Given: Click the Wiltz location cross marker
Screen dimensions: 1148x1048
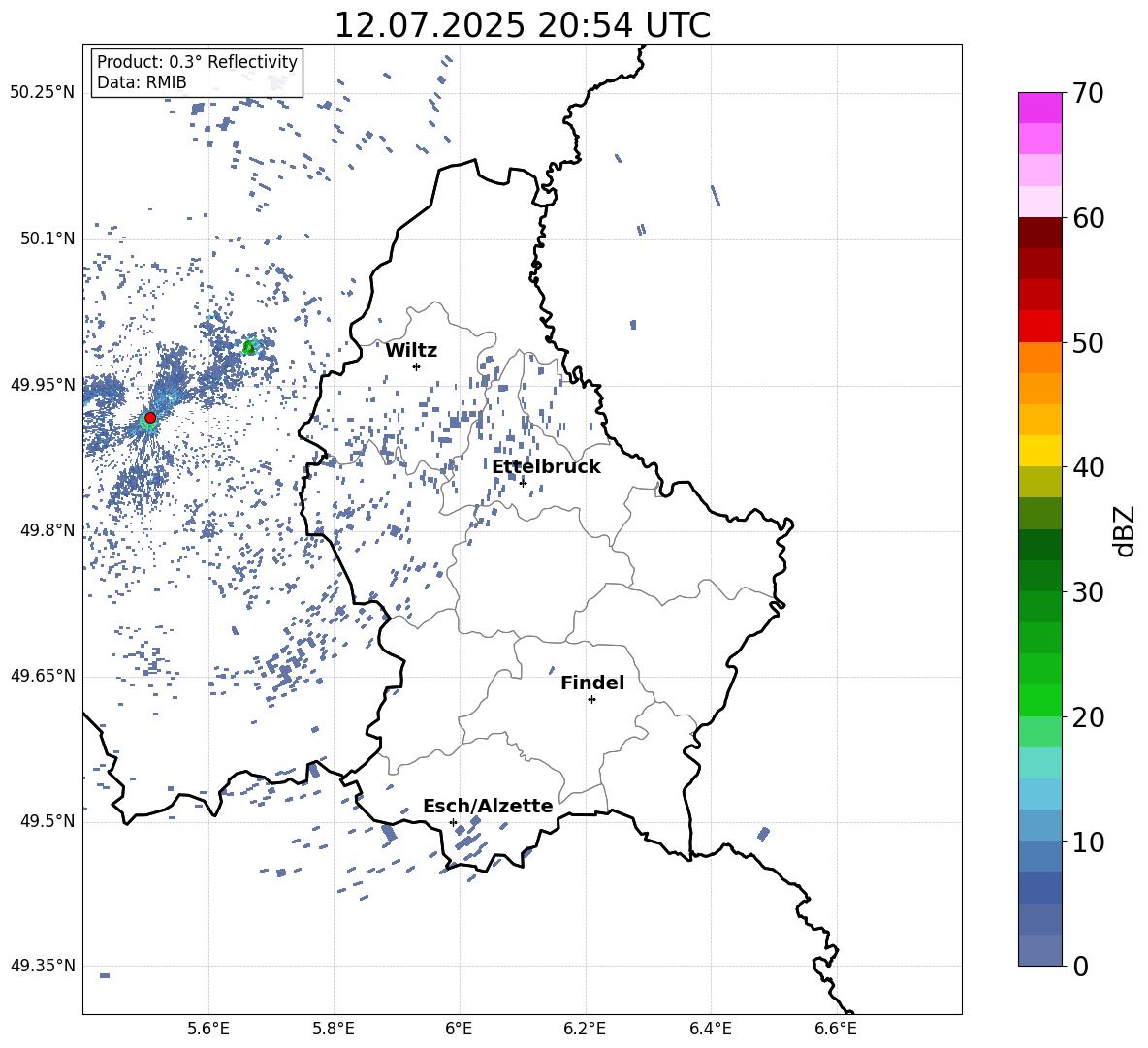Looking at the screenshot, I should (x=416, y=366).
